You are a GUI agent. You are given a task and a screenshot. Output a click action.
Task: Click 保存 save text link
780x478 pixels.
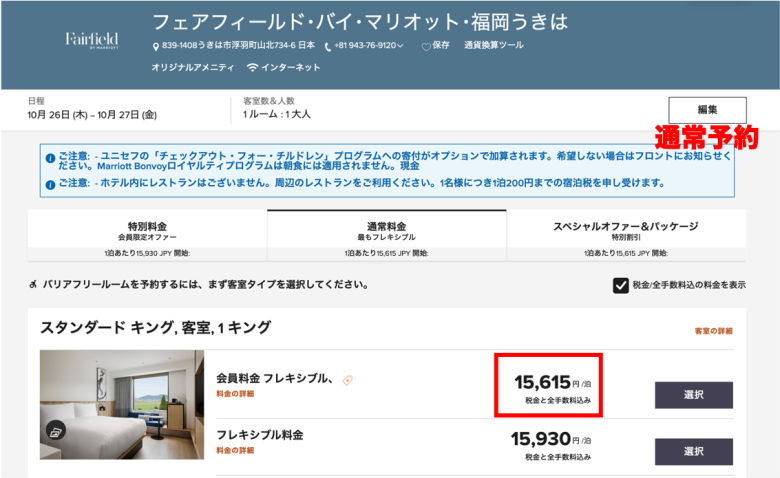pos(441,45)
